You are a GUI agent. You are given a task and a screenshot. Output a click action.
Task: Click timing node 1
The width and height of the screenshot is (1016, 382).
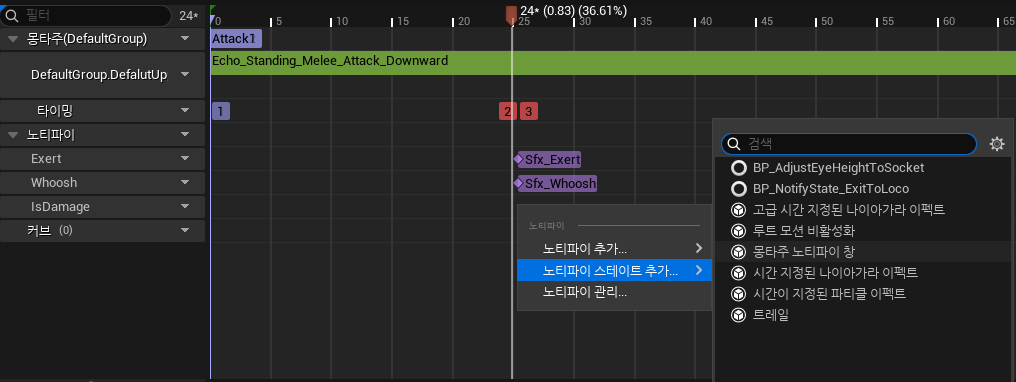[221, 111]
